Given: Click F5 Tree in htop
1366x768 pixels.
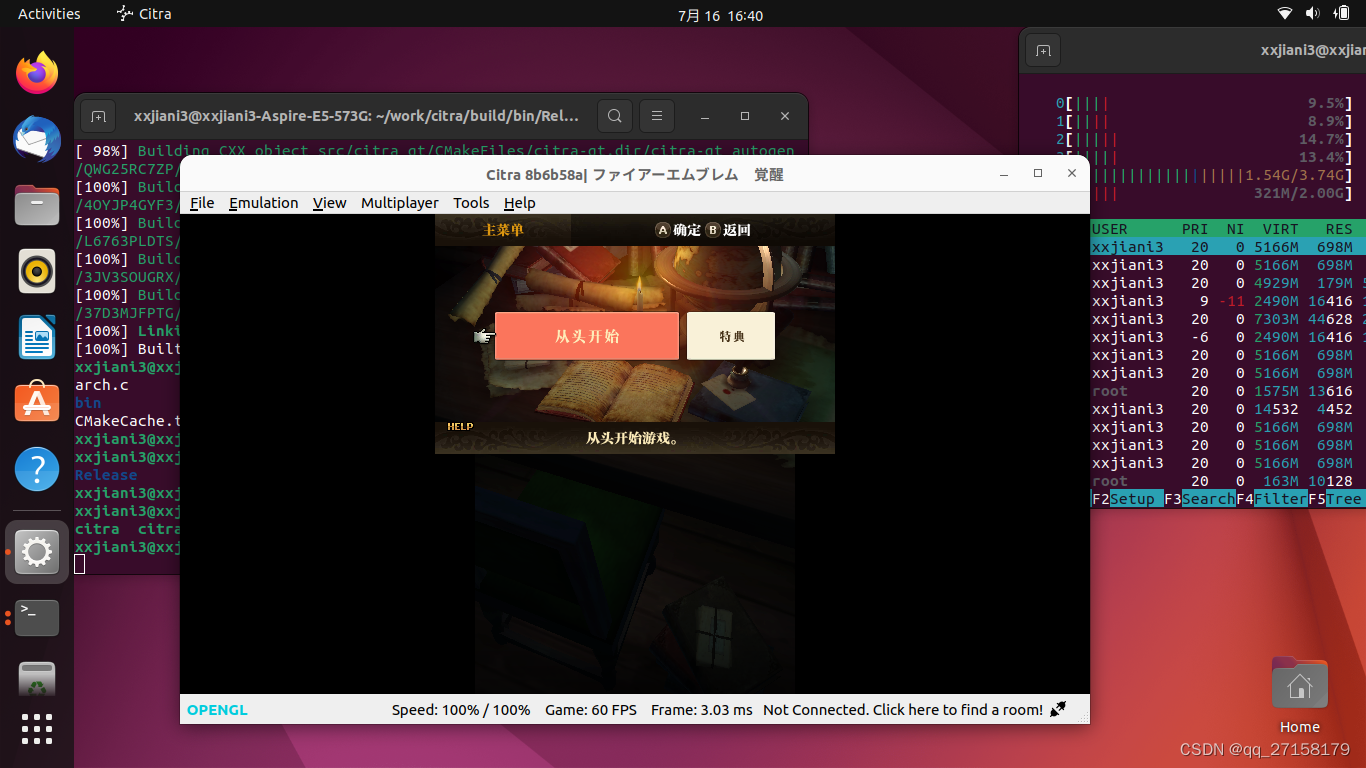Looking at the screenshot, I should tap(1335, 499).
